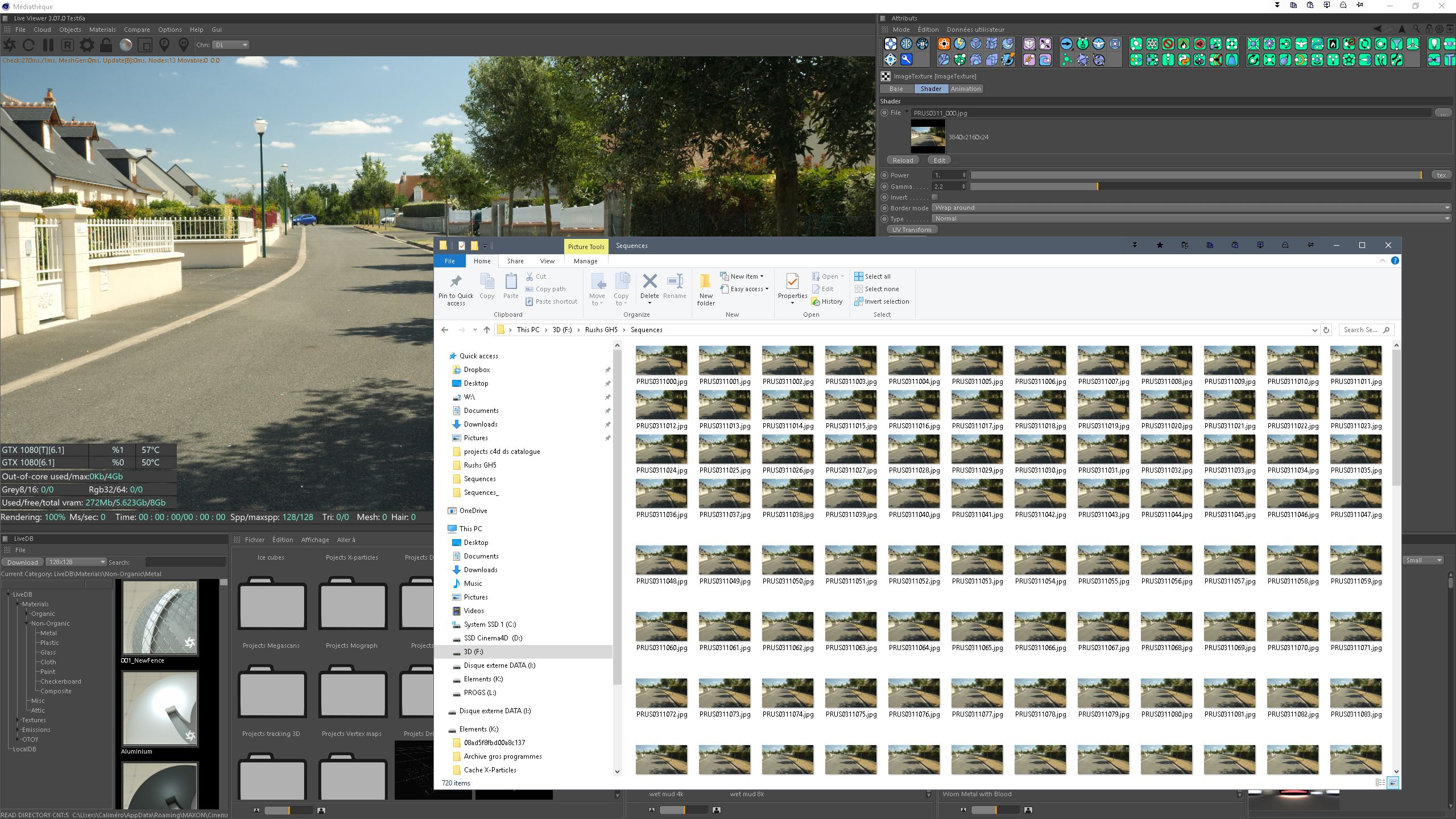The image size is (1456, 819).
Task: Click the pick focus pin icon
Action: pyautogui.click(x=164, y=45)
